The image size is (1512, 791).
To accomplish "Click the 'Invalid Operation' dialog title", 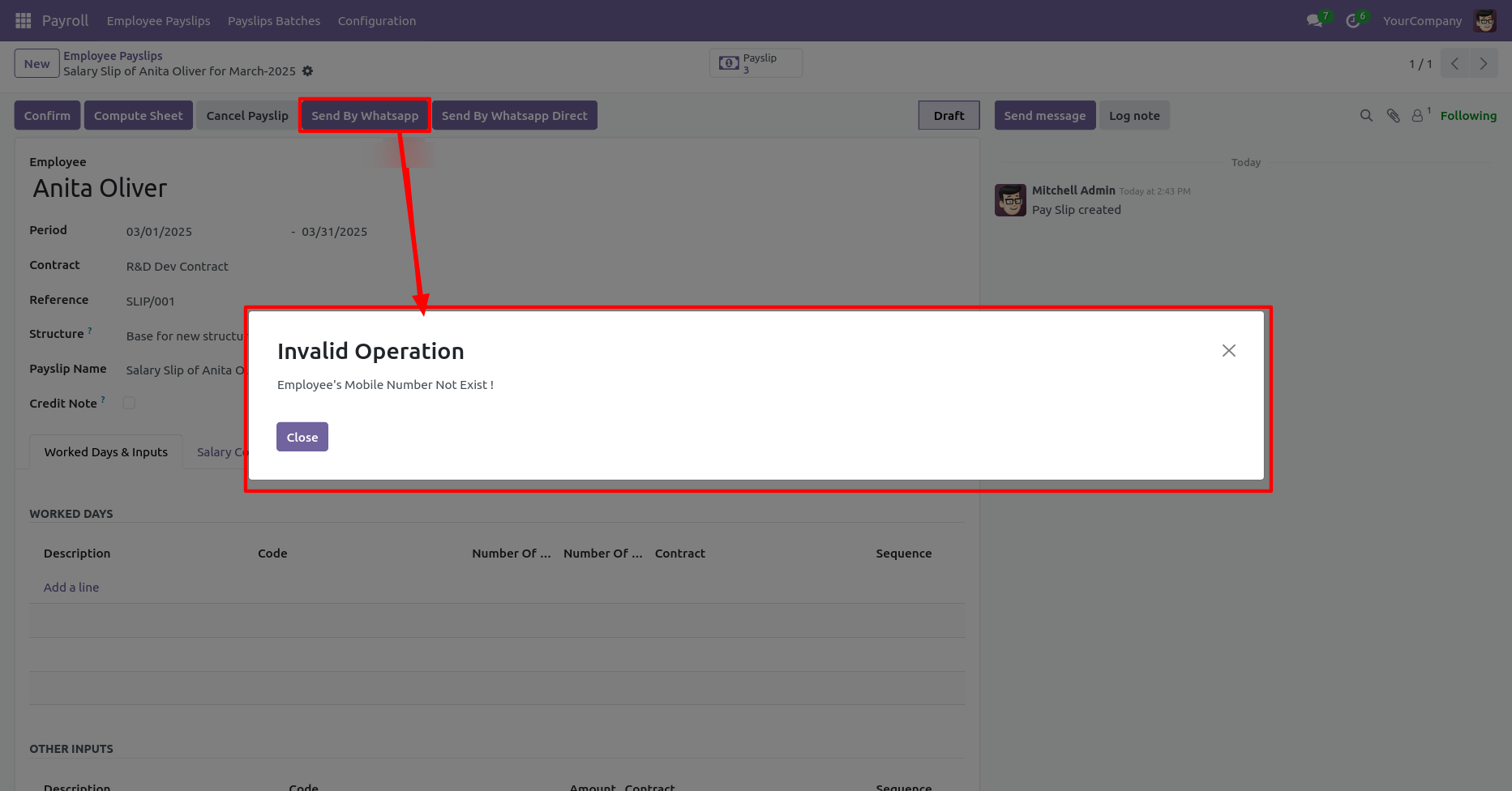I will click(371, 351).
